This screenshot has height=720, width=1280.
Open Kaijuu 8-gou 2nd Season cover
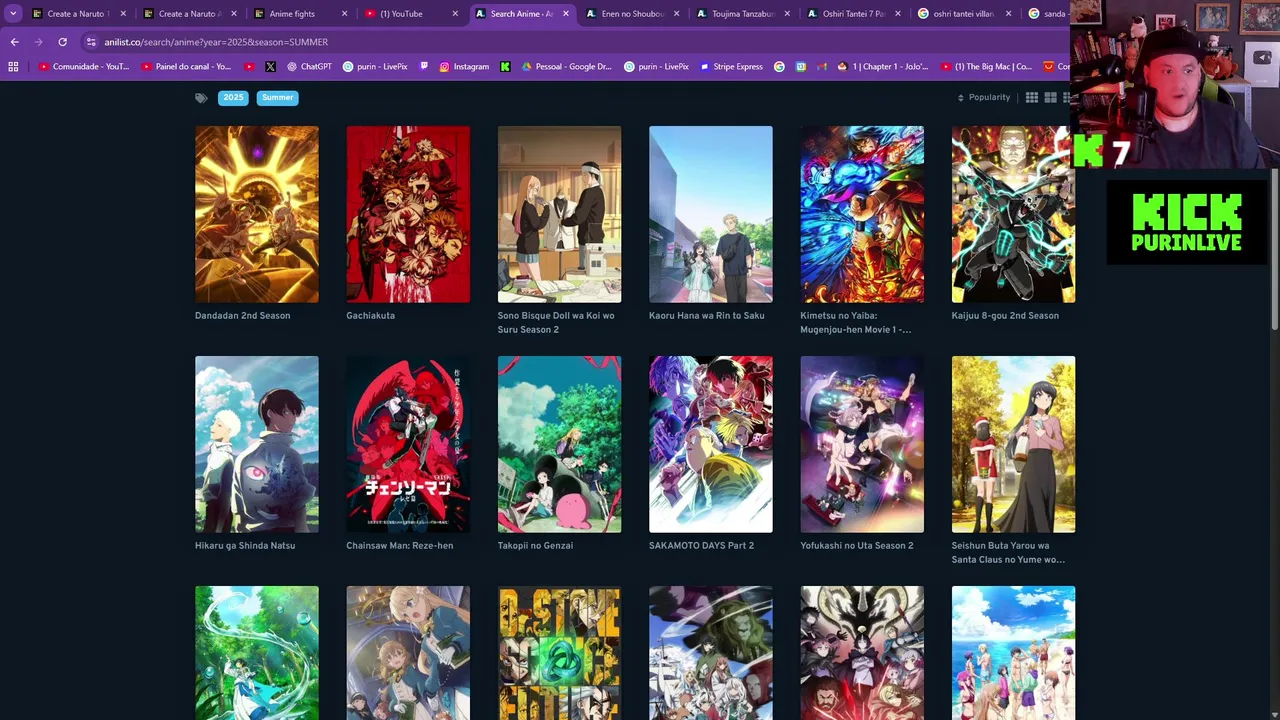pyautogui.click(x=1013, y=214)
